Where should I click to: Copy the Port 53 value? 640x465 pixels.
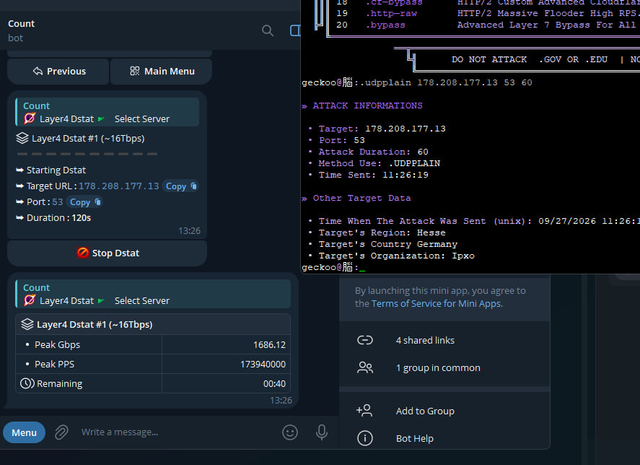coord(84,202)
